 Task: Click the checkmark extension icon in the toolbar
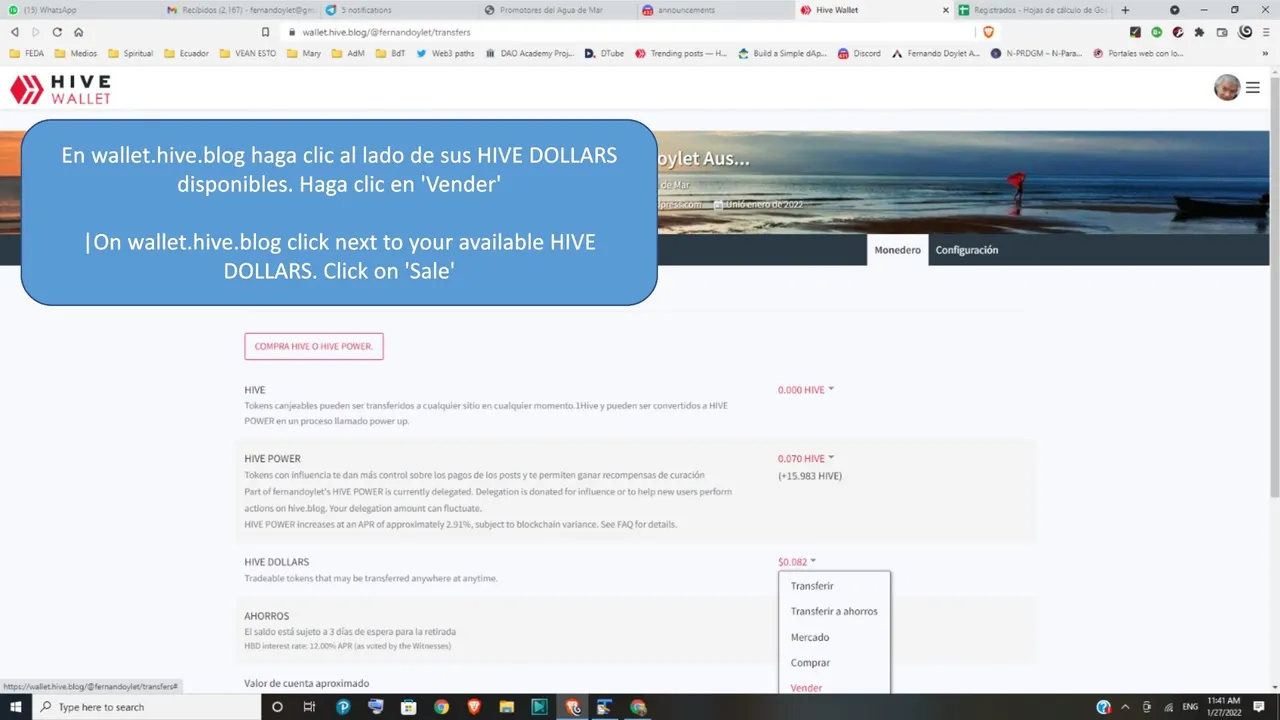[x=1135, y=32]
